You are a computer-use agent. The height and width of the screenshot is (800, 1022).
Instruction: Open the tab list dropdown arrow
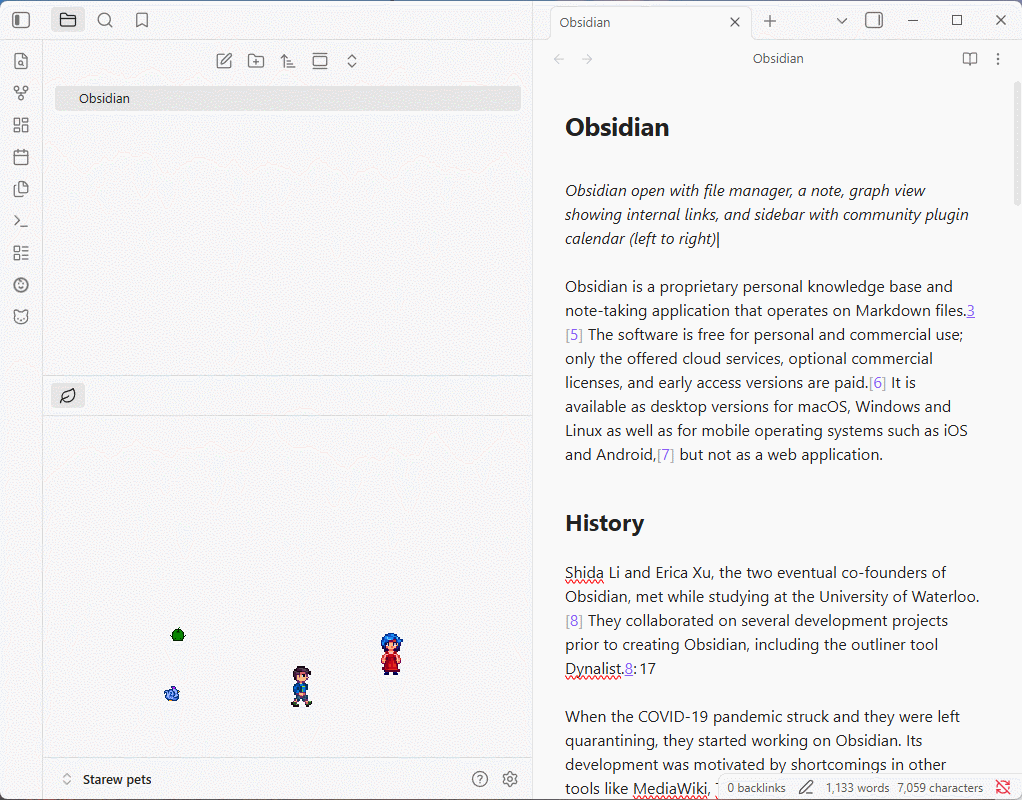click(842, 21)
